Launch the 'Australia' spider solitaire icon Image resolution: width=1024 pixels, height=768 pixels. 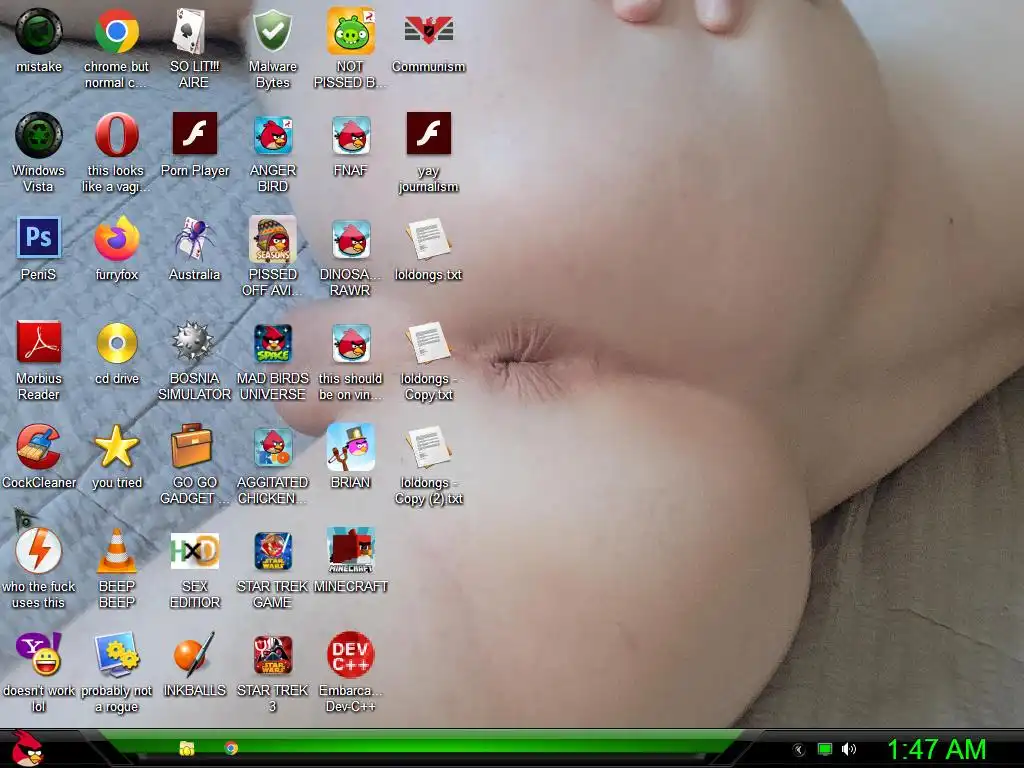pos(194,240)
